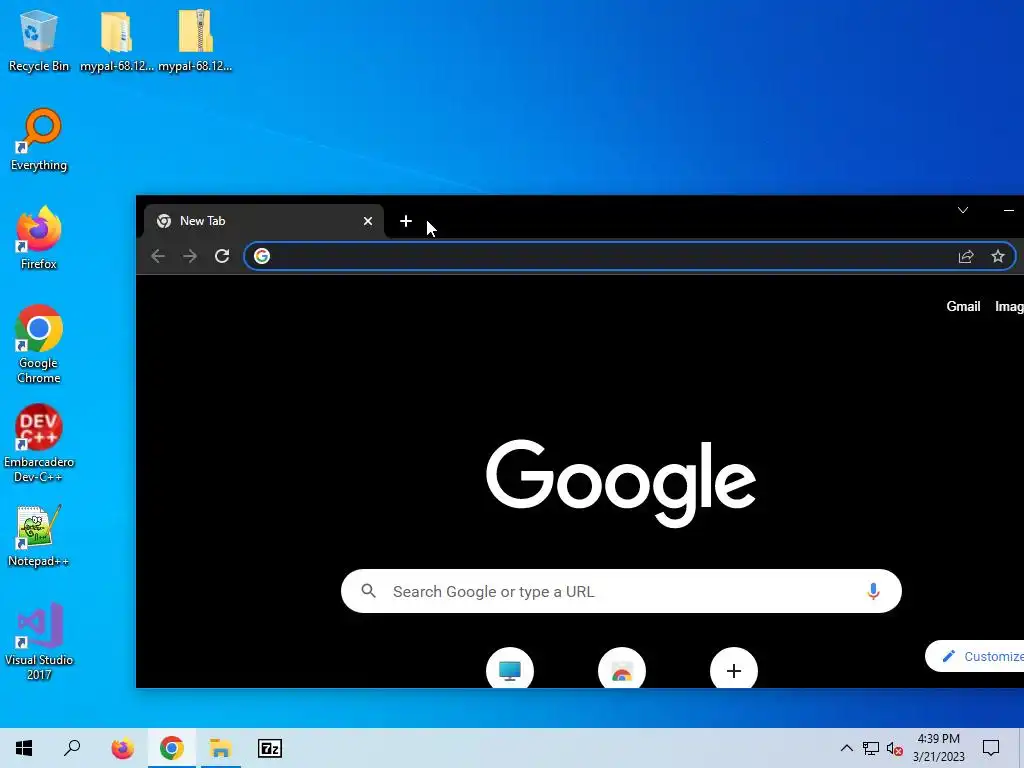The width and height of the screenshot is (1024, 768).
Task: Close the New Tab tab
Action: (368, 221)
